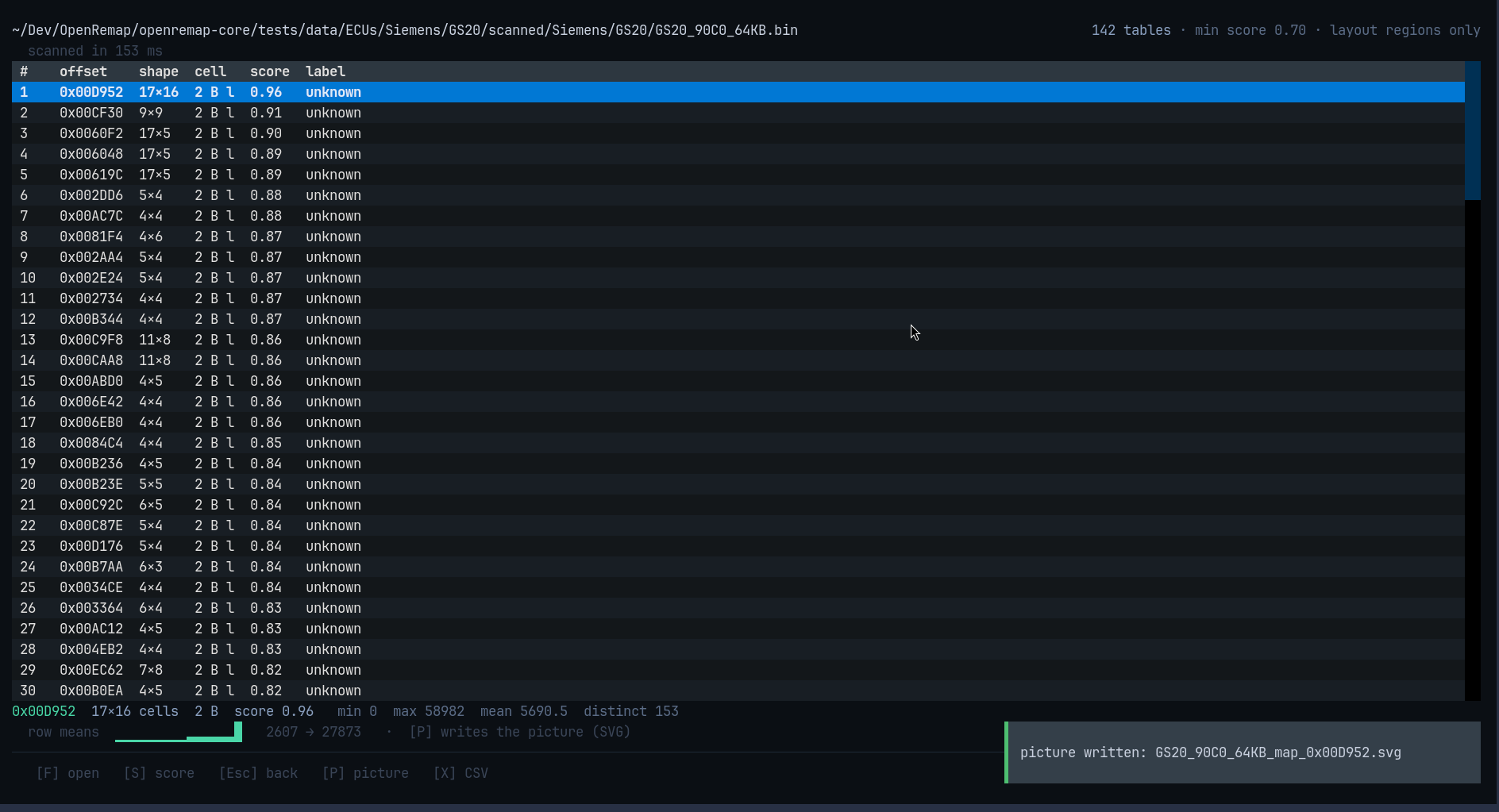Click the vertical scrollbar thumb of the table list
Image resolution: width=1499 pixels, height=812 pixels.
(x=1473, y=131)
